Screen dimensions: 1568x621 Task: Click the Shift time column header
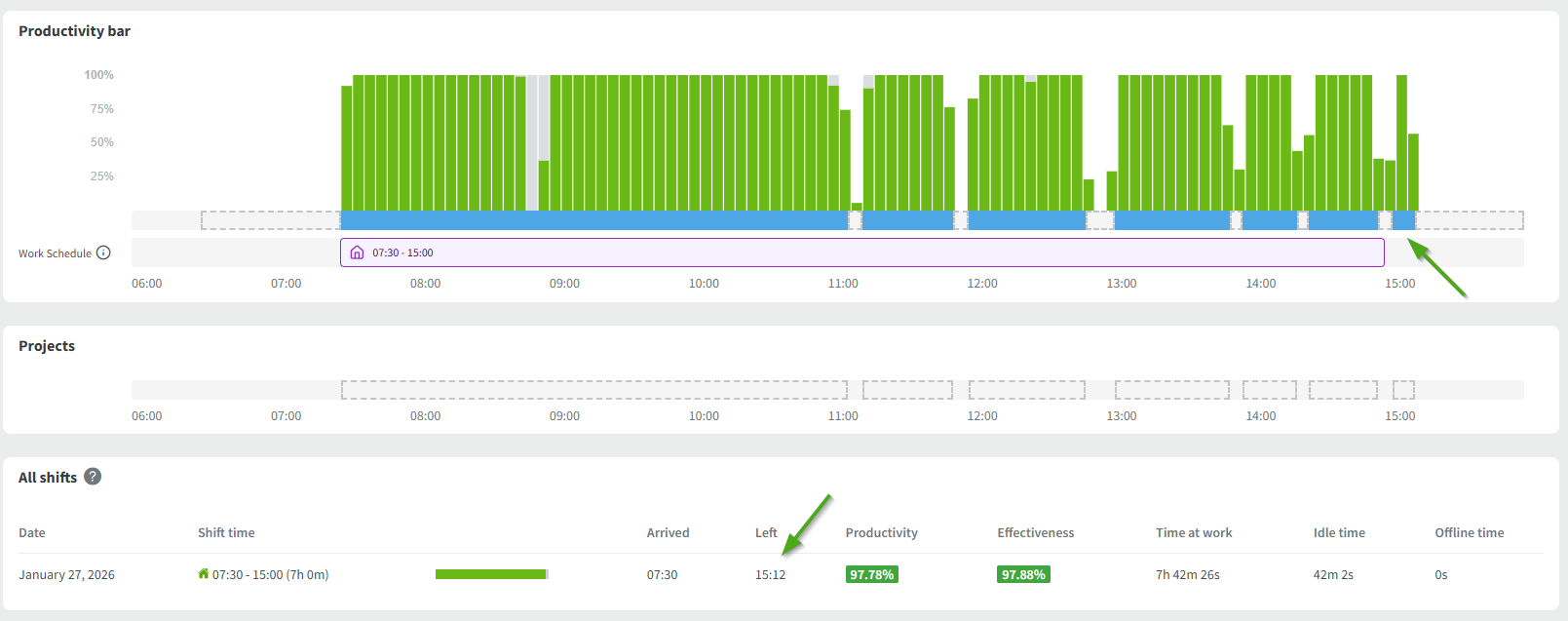coord(226,532)
